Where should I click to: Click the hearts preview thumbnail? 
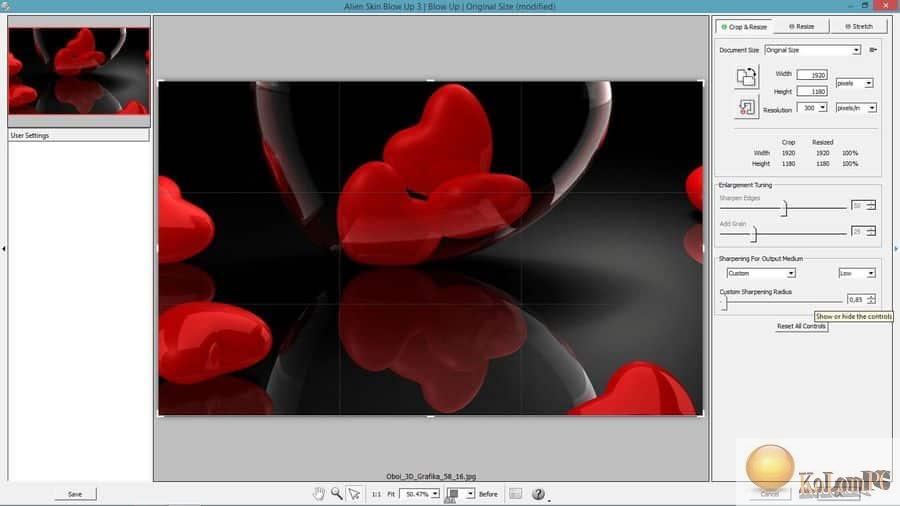click(79, 71)
